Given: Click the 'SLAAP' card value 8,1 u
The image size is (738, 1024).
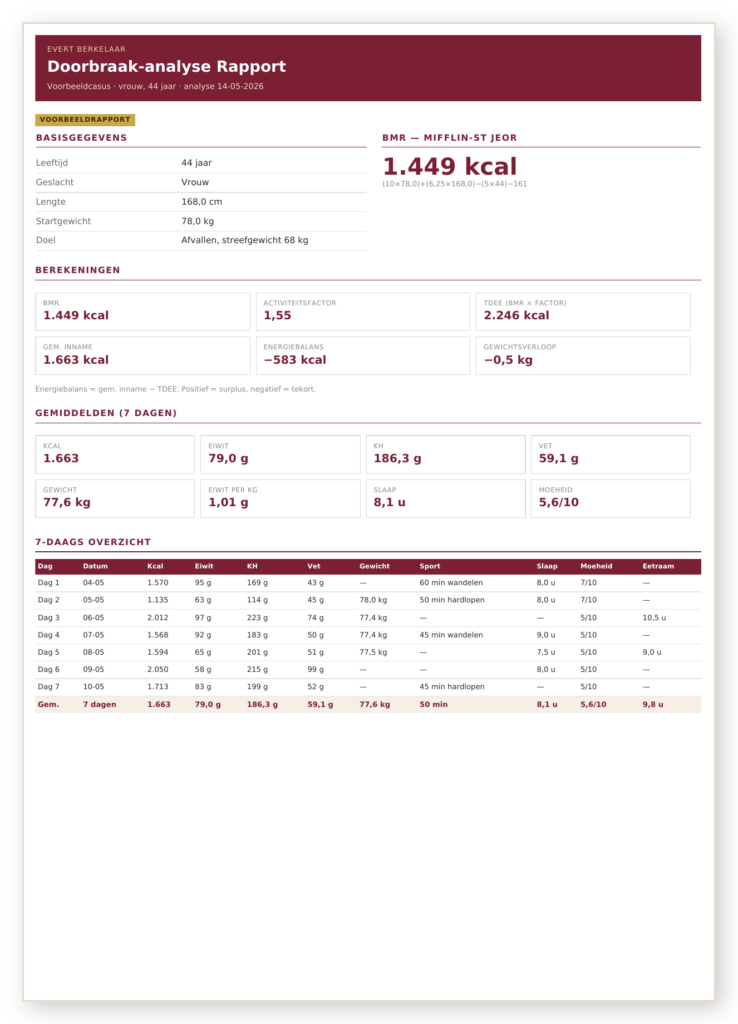Looking at the screenshot, I should [x=389, y=502].
